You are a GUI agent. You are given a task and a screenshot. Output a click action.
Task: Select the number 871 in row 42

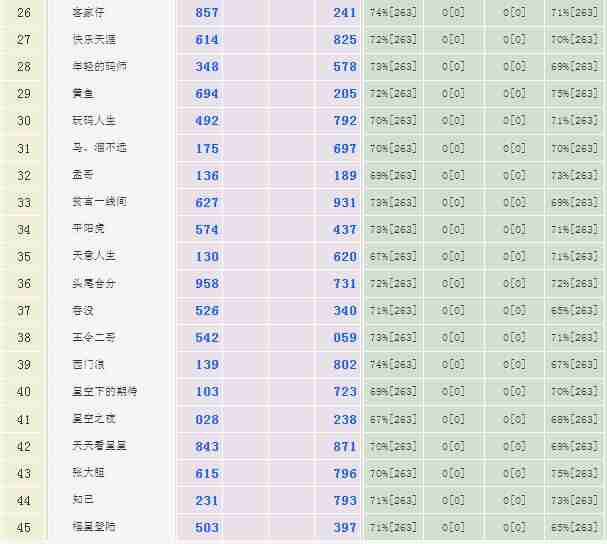[x=345, y=446]
